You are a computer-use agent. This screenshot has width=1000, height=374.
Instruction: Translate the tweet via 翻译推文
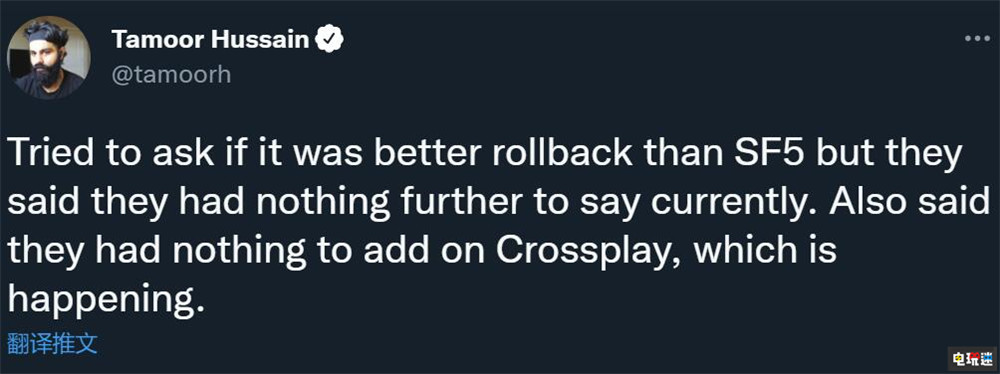coord(52,344)
